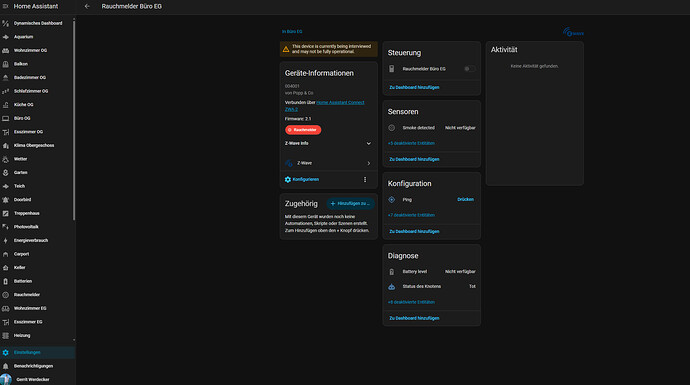The image size is (690, 385).
Task: Open the Z-Wave integration chevron
Action: click(369, 163)
